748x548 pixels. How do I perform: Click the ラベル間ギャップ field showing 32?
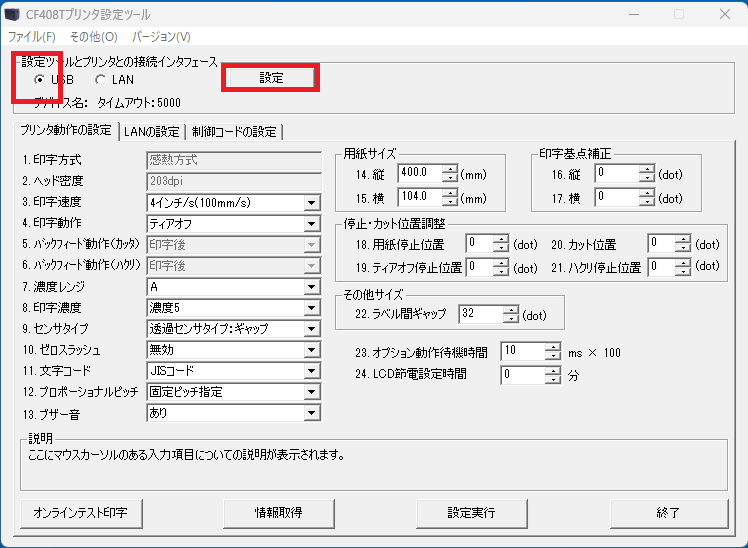tap(481, 313)
